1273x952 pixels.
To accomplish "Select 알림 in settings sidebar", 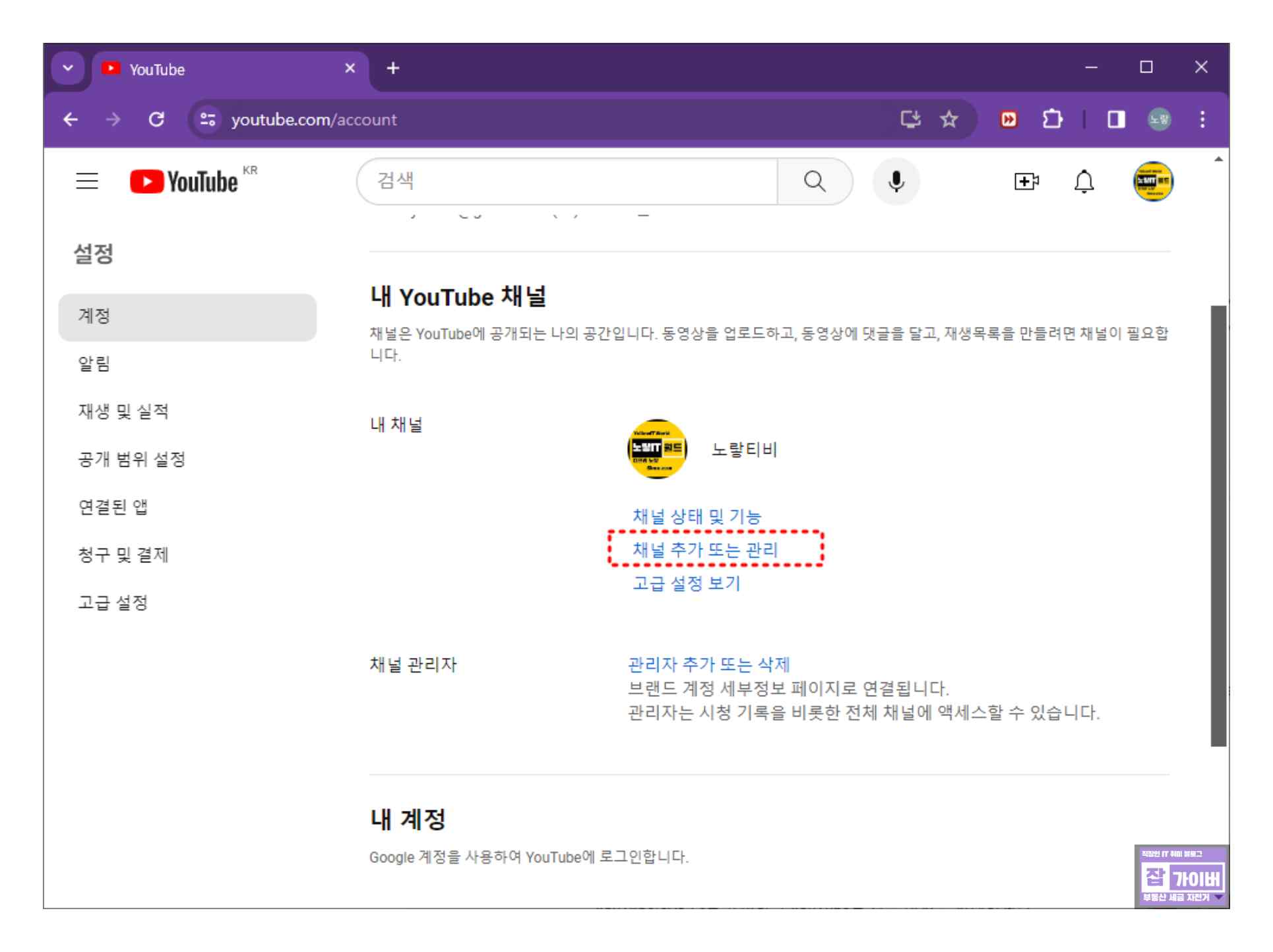I will point(94,364).
